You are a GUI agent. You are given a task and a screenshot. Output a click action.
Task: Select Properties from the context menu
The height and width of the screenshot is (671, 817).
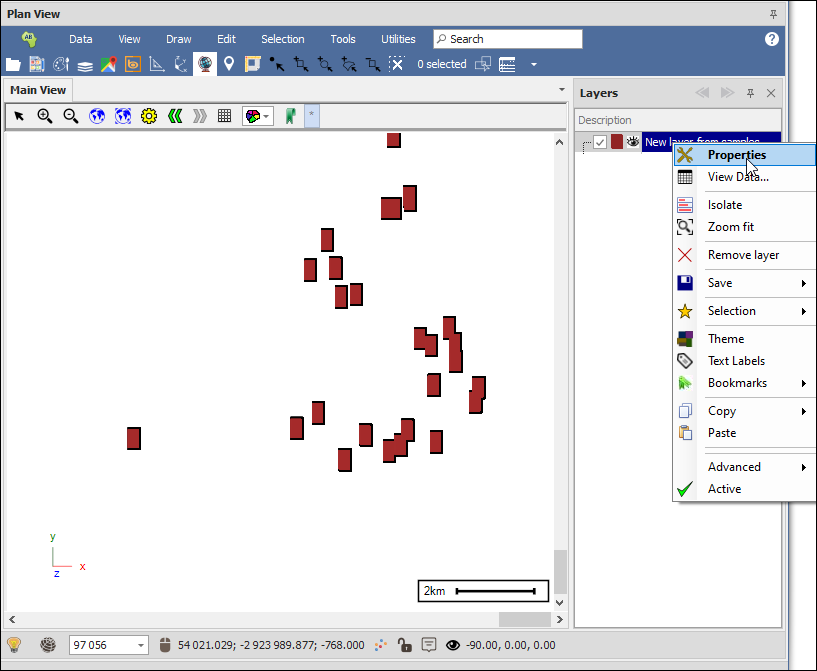736,155
